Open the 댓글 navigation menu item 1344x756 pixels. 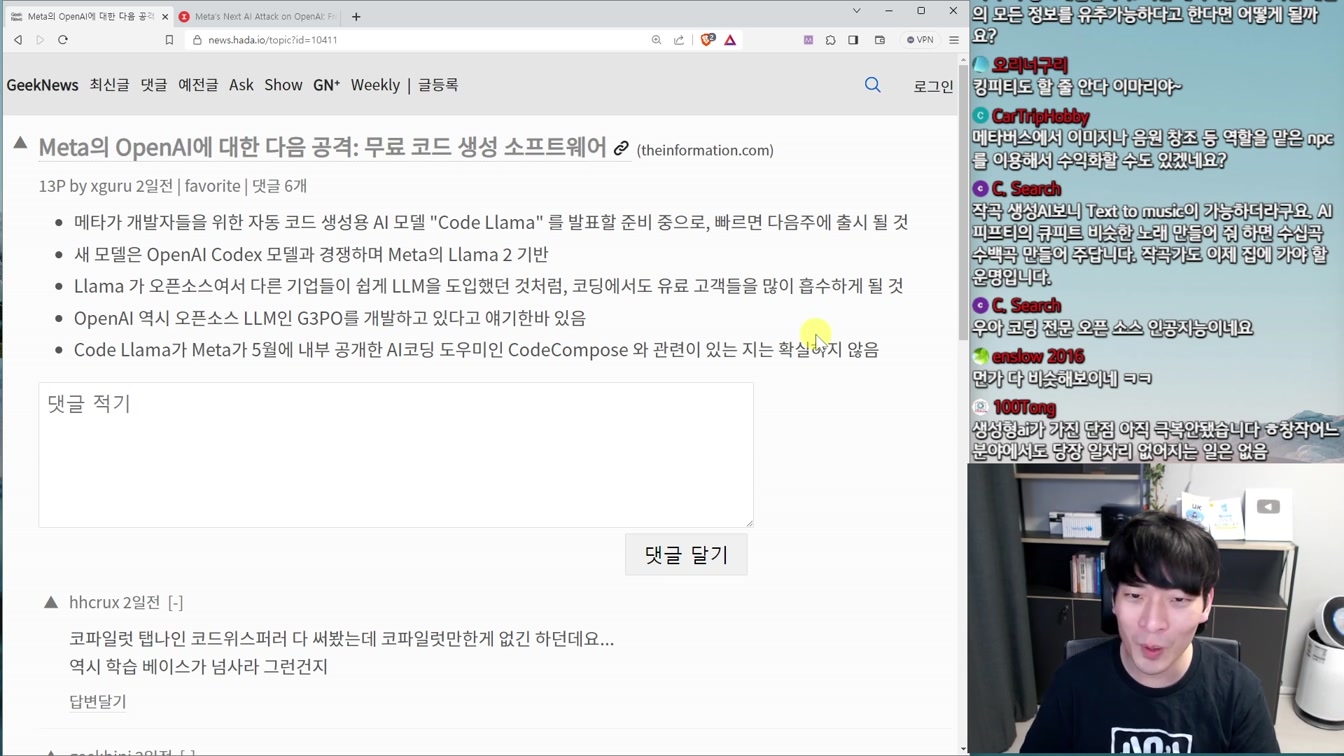click(154, 85)
